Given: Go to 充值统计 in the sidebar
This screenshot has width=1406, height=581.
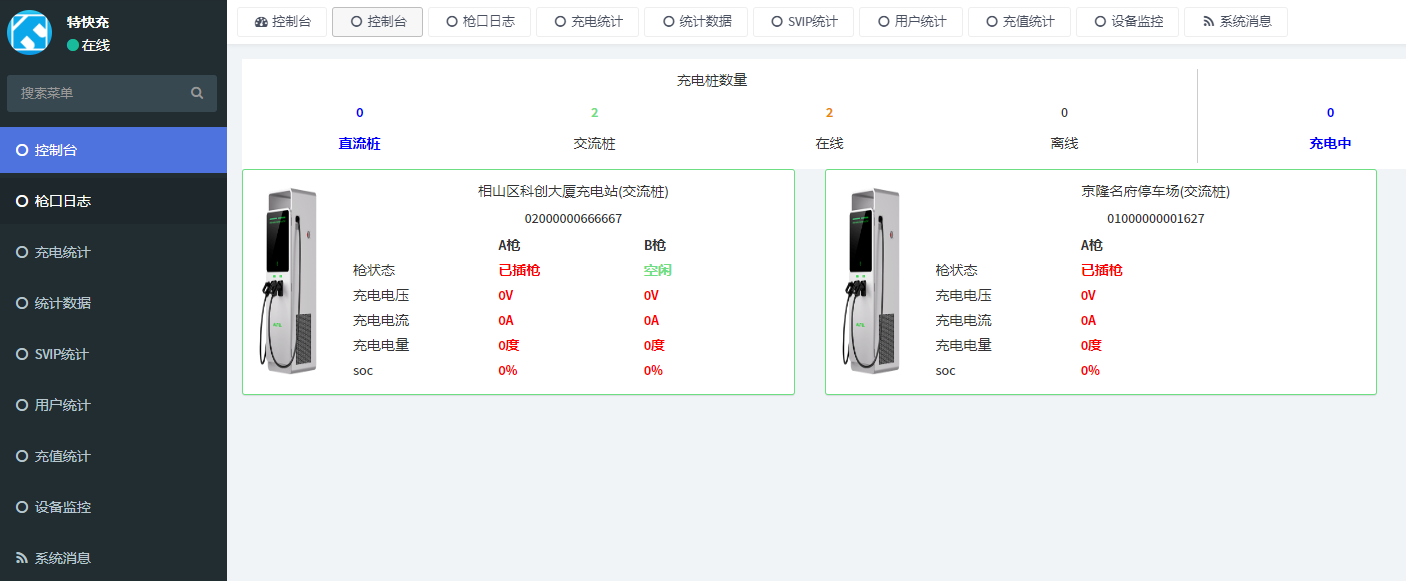Looking at the screenshot, I should [62, 456].
